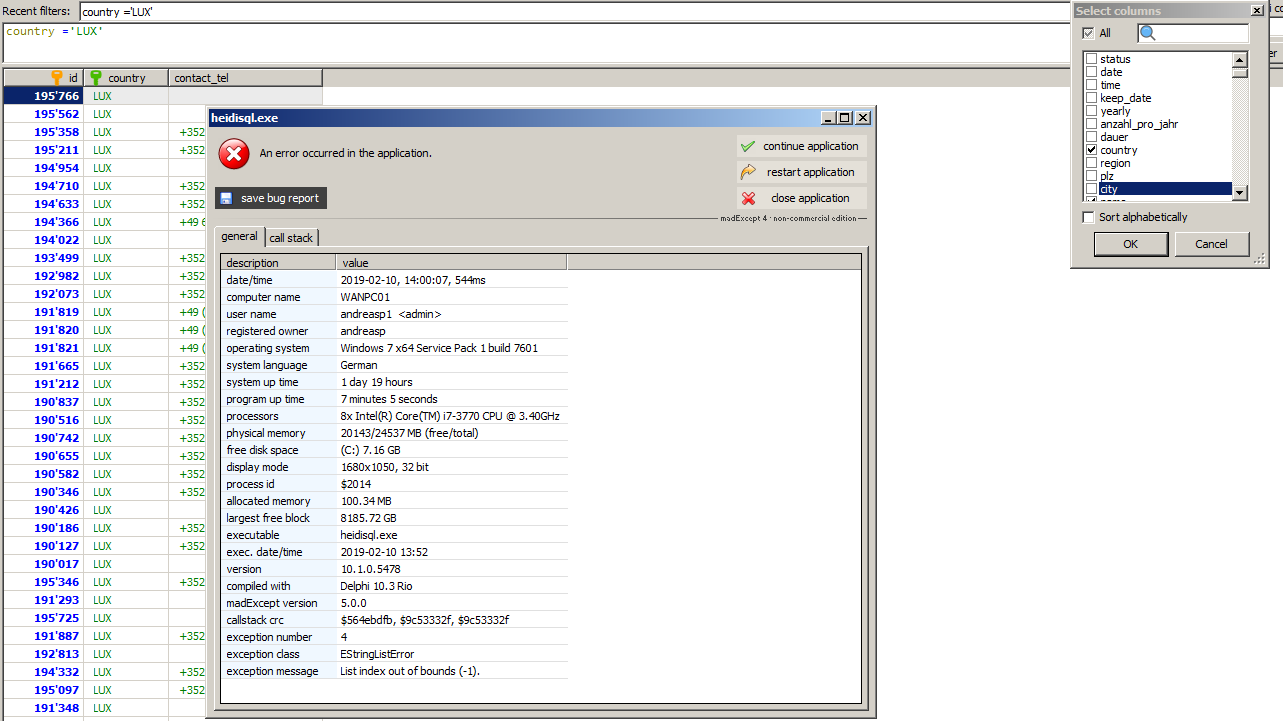The height and width of the screenshot is (721, 1283).
Task: Uncheck the country column checkbox
Action: pos(1092,150)
